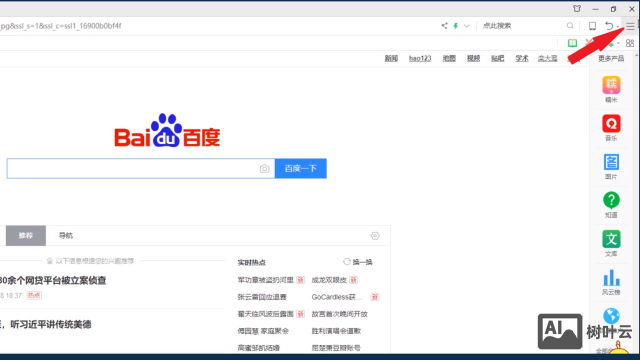Click the share icon in address bar

(x=444, y=26)
